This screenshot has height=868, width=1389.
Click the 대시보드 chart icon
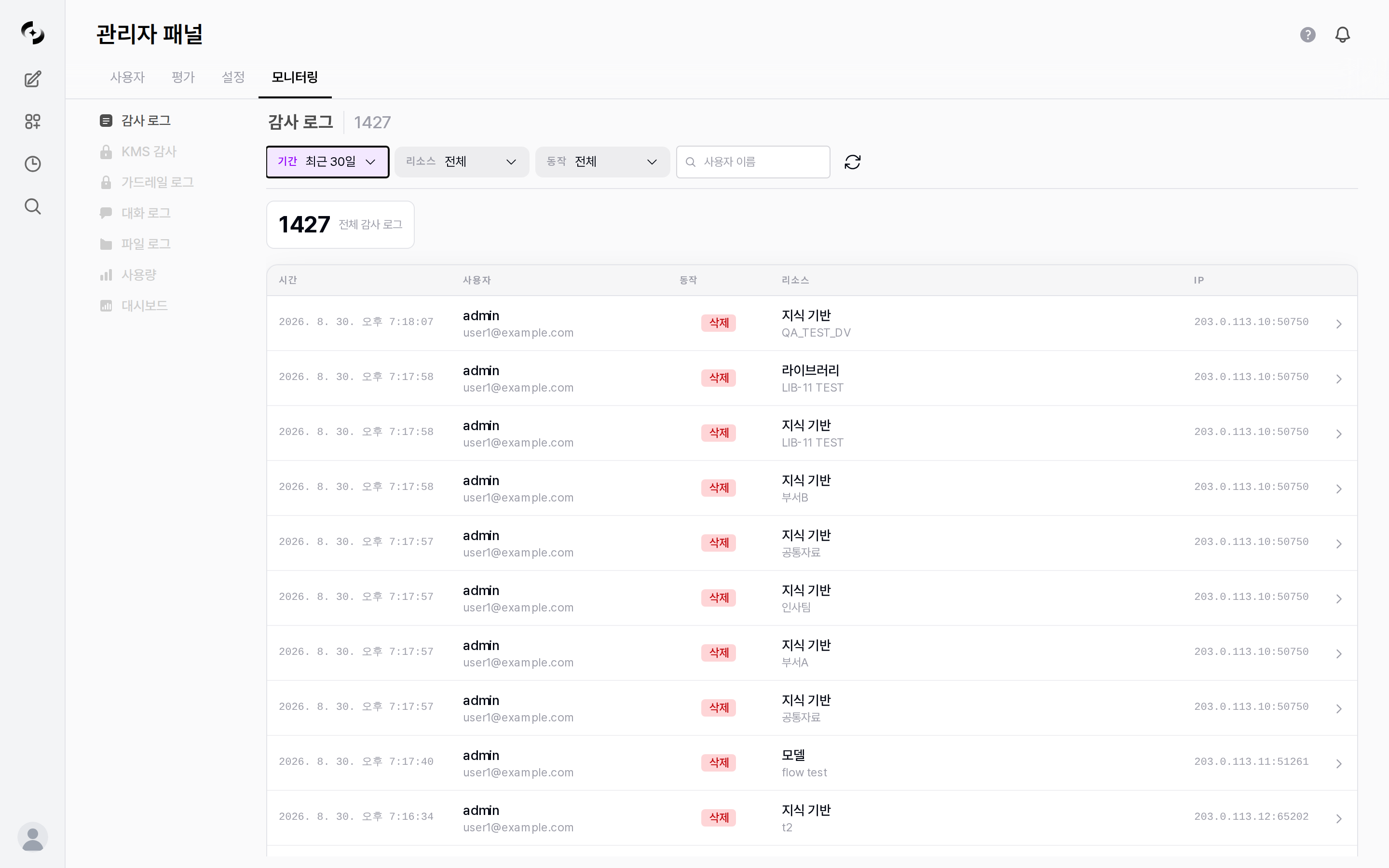point(106,305)
